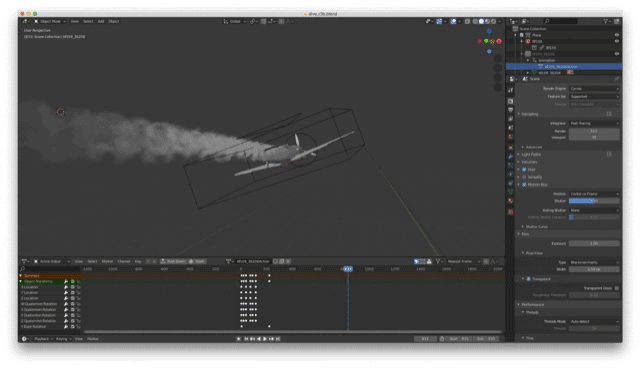The width and height of the screenshot is (640, 368).
Task: Click the unlink action X icon
Action: (x=288, y=261)
